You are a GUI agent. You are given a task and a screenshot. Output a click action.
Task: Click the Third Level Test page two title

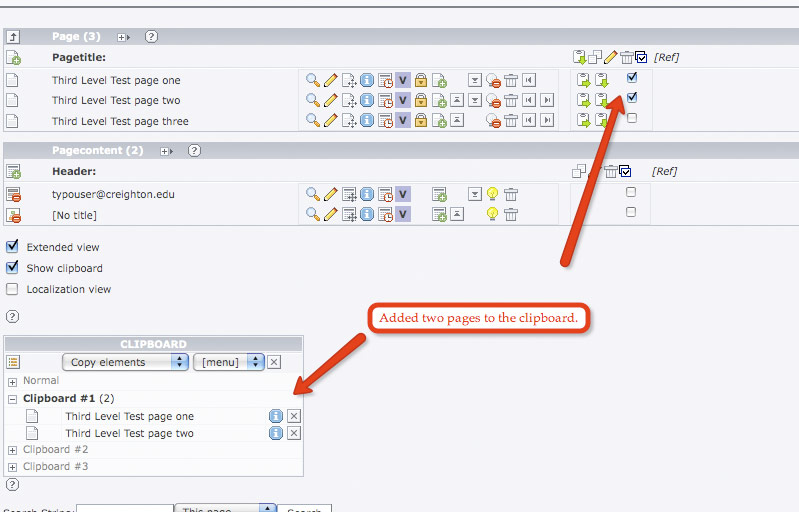(116, 100)
